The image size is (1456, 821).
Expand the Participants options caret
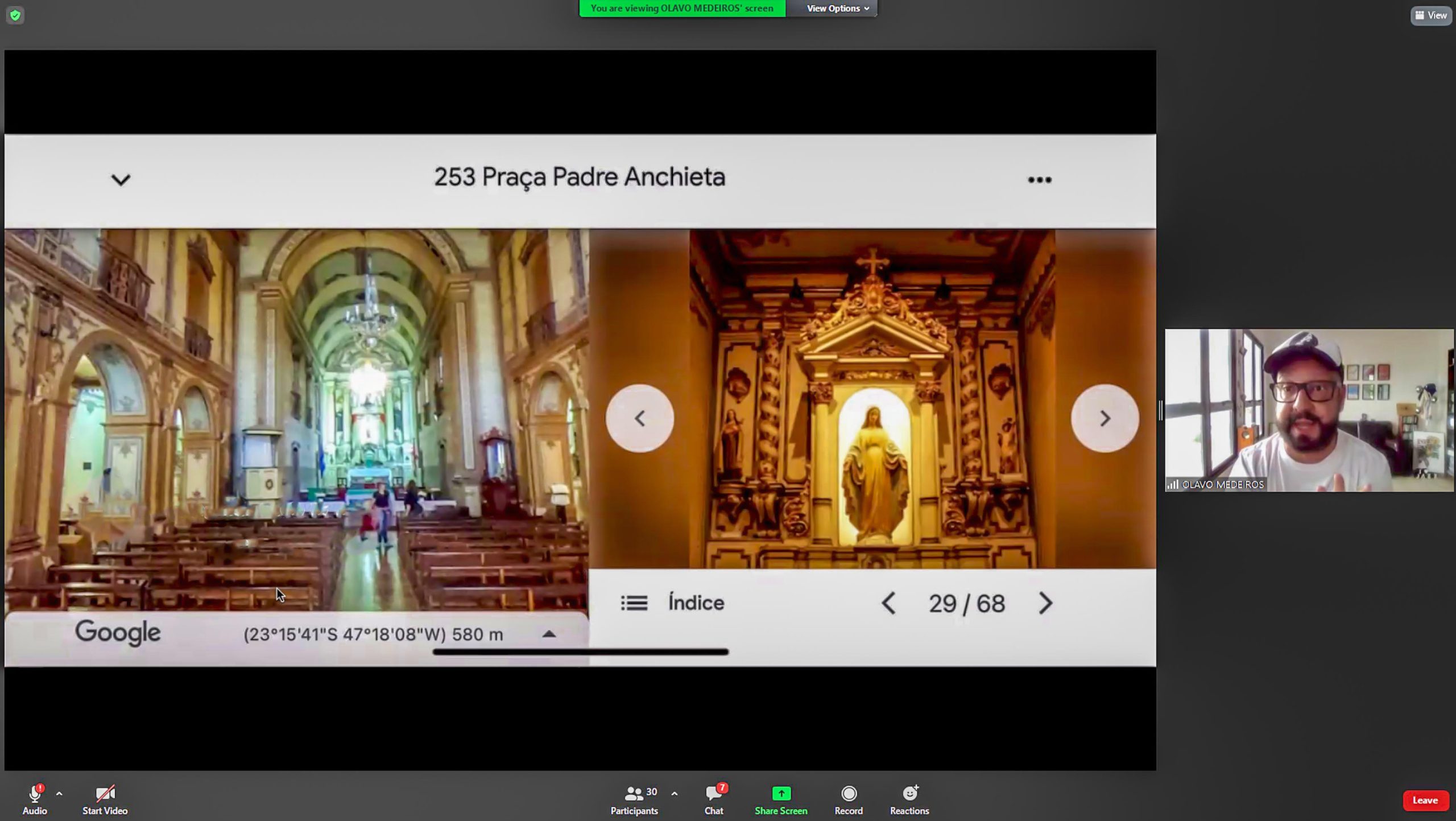(x=675, y=793)
